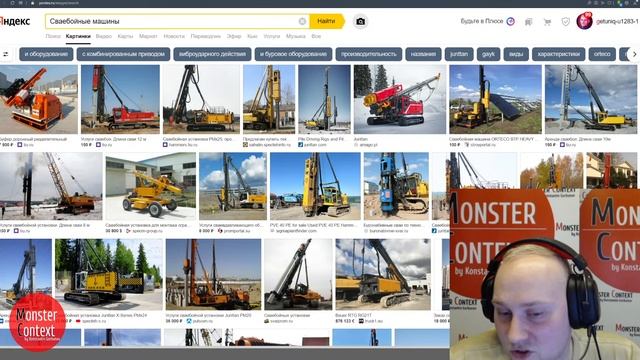Select 'и буровое оборудование' chip

293,54
